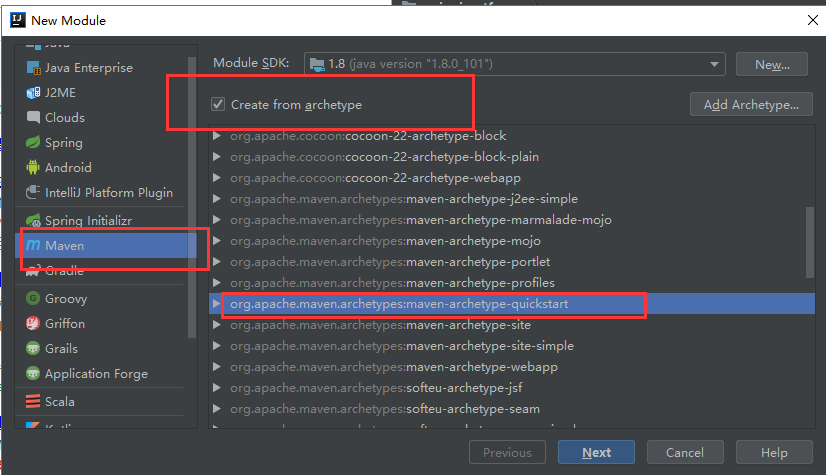Click the Cancel button
The width and height of the screenshot is (826, 475).
click(x=685, y=452)
